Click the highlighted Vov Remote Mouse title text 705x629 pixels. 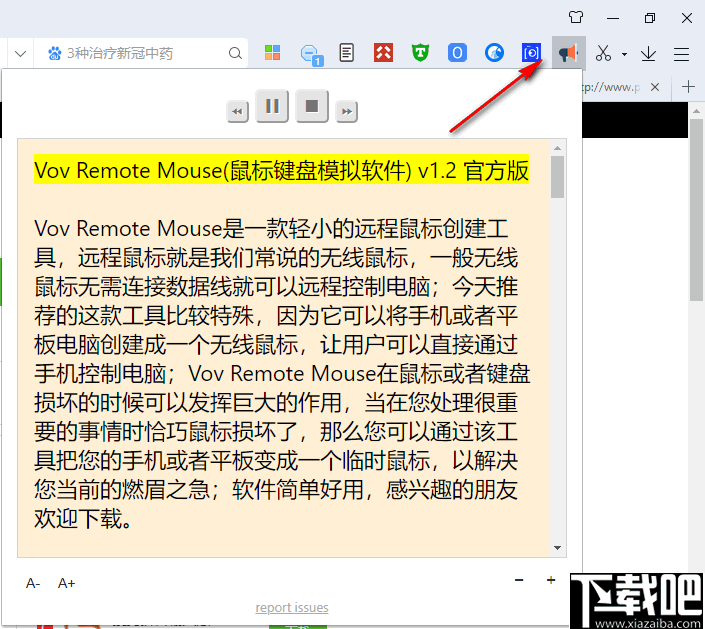pyautogui.click(x=281, y=170)
